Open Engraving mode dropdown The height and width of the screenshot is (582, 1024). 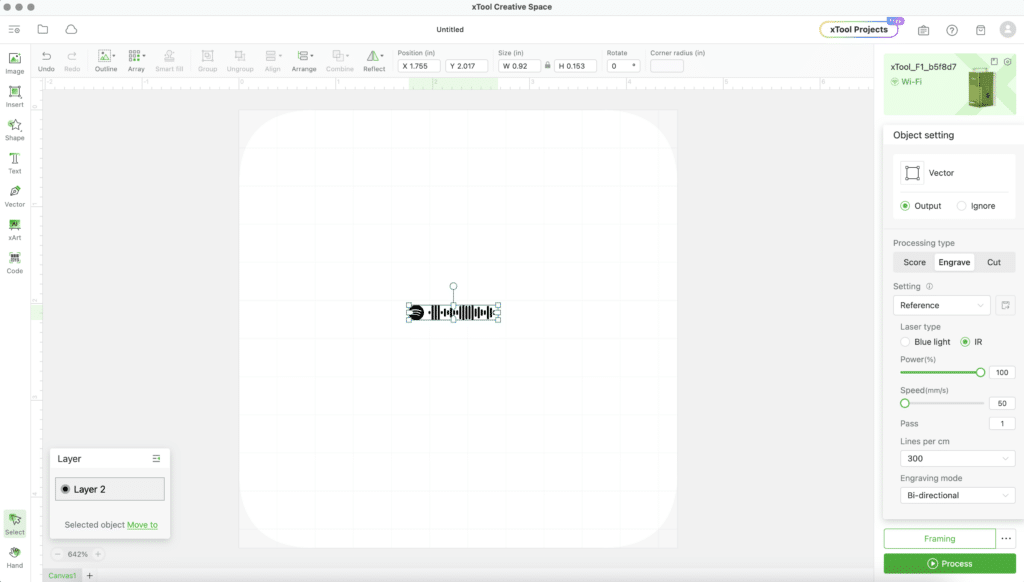point(957,495)
